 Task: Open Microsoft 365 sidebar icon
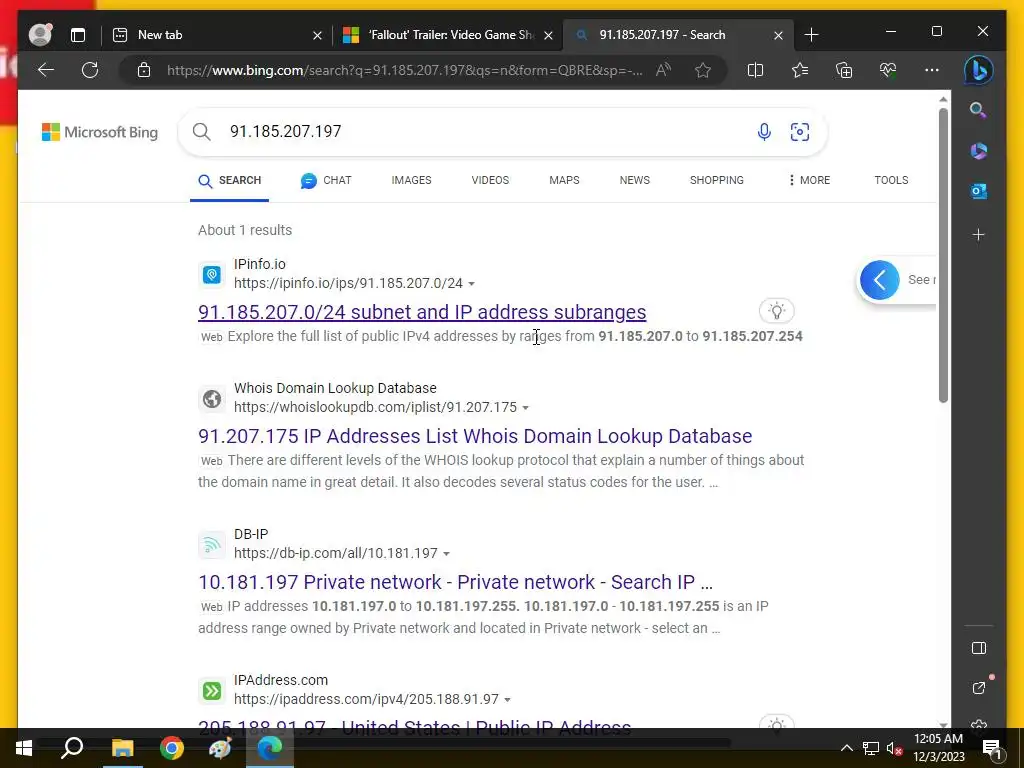(978, 151)
